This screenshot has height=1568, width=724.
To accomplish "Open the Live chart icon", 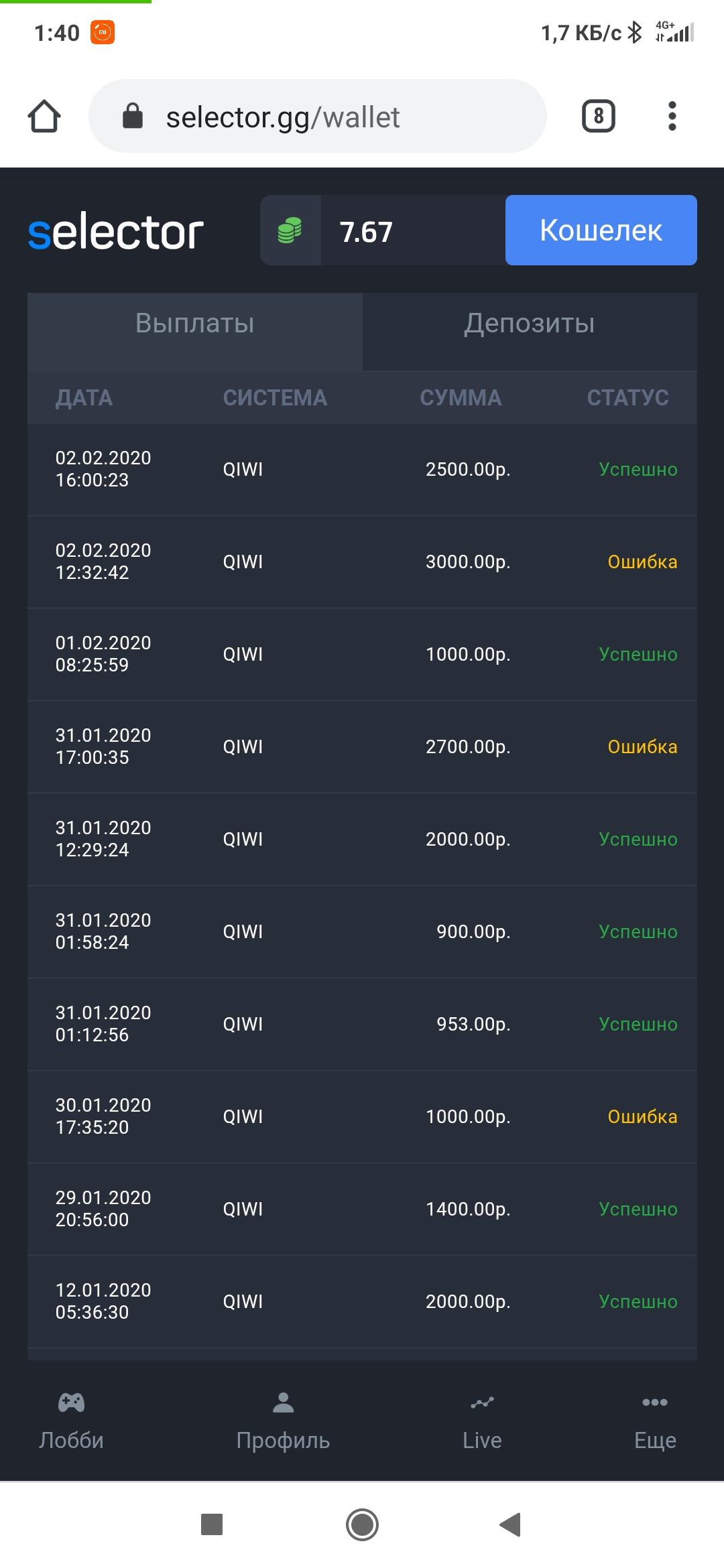I will (x=482, y=1402).
